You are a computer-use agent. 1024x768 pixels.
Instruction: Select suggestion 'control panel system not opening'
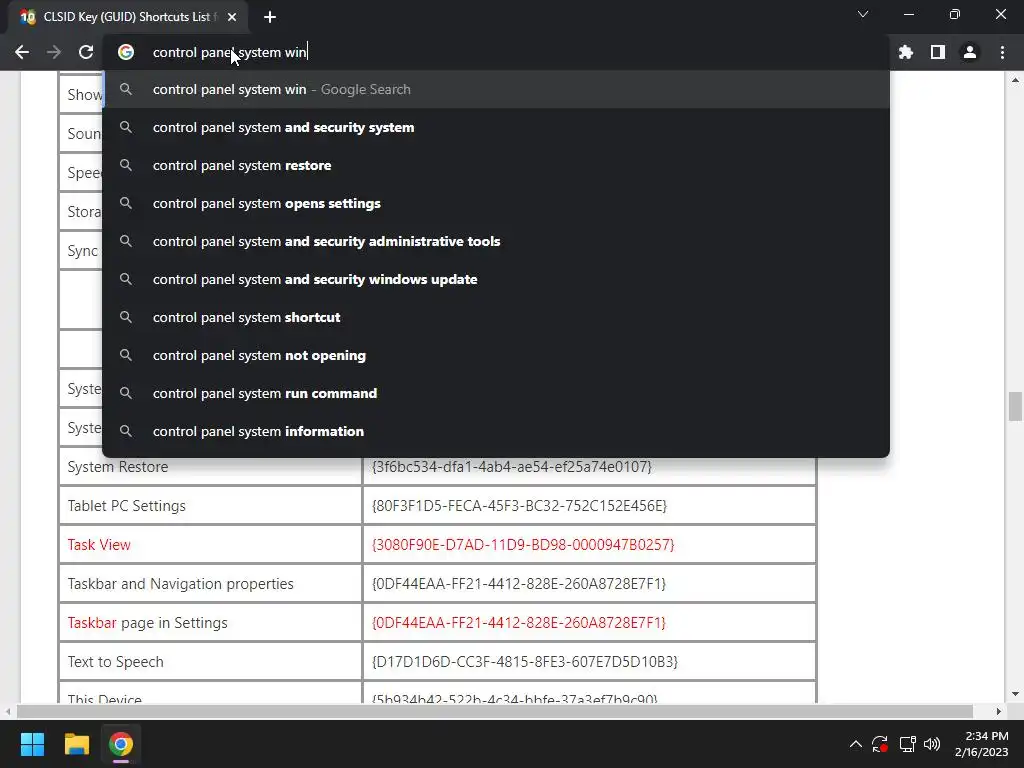496,355
